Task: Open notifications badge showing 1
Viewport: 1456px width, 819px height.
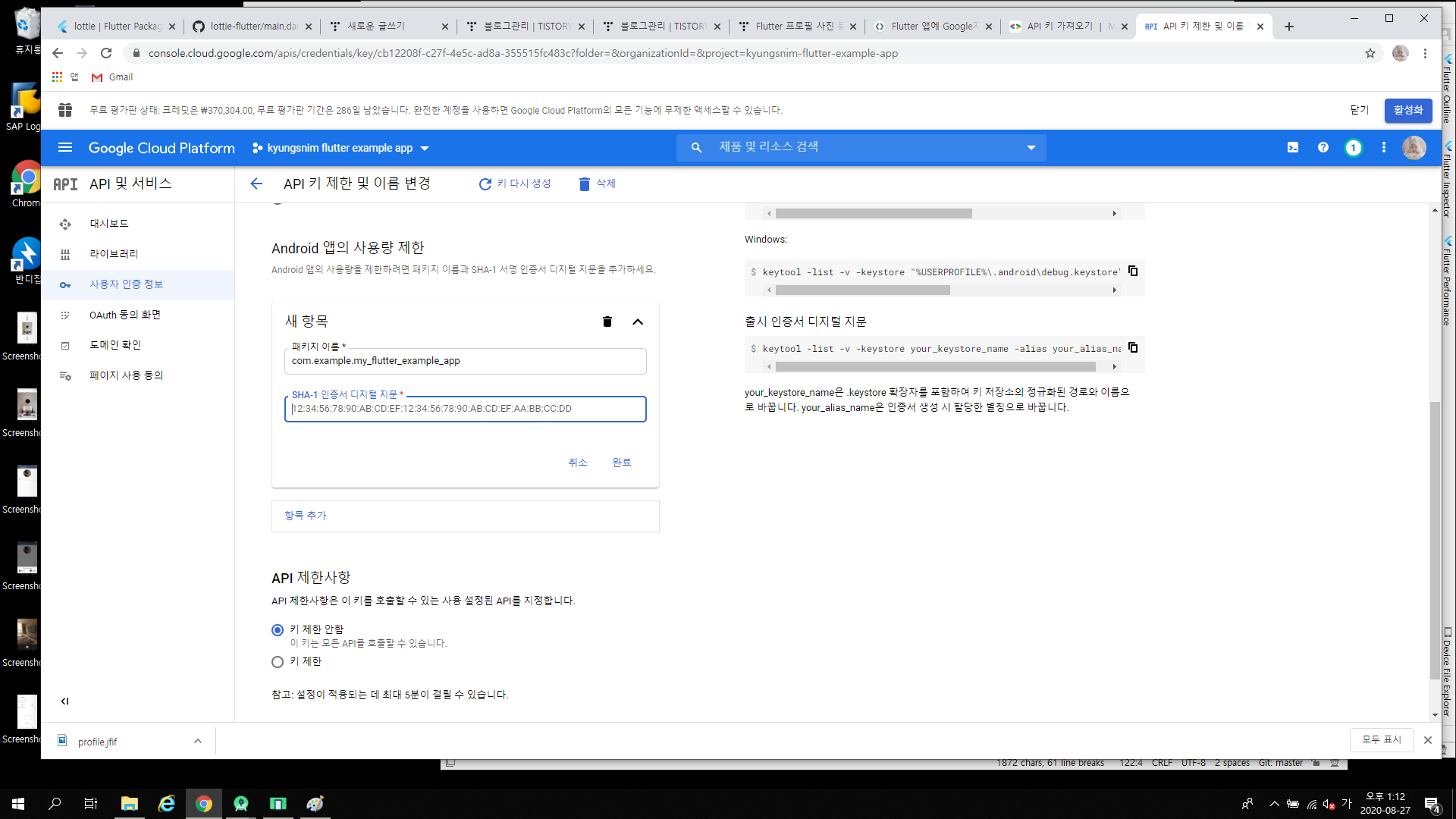Action: [x=1354, y=148]
